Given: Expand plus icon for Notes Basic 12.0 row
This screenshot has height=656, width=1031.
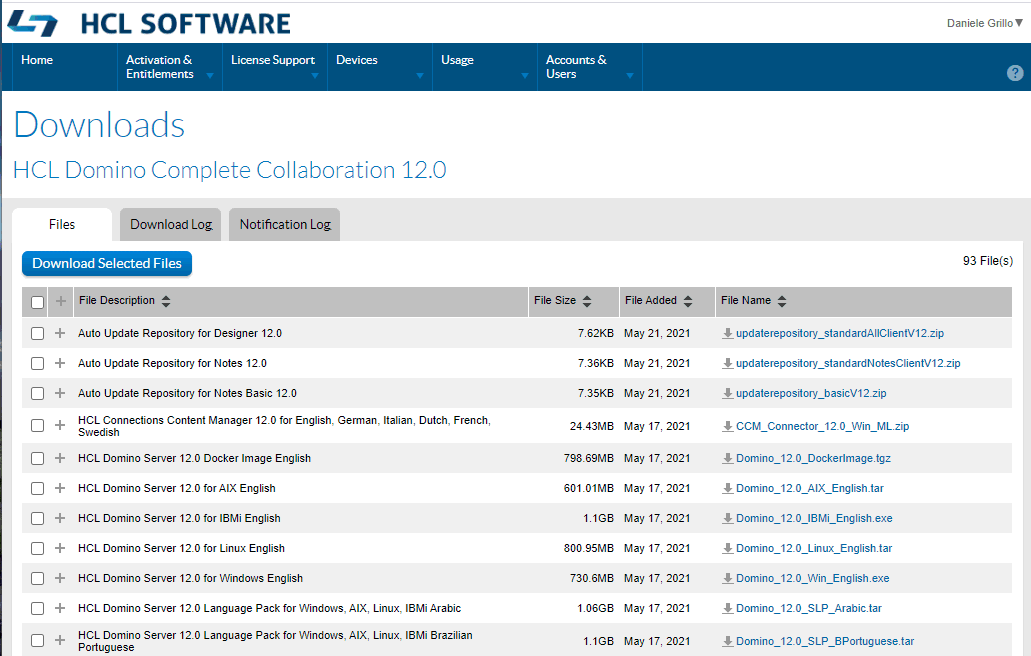Looking at the screenshot, I should (x=60, y=393).
